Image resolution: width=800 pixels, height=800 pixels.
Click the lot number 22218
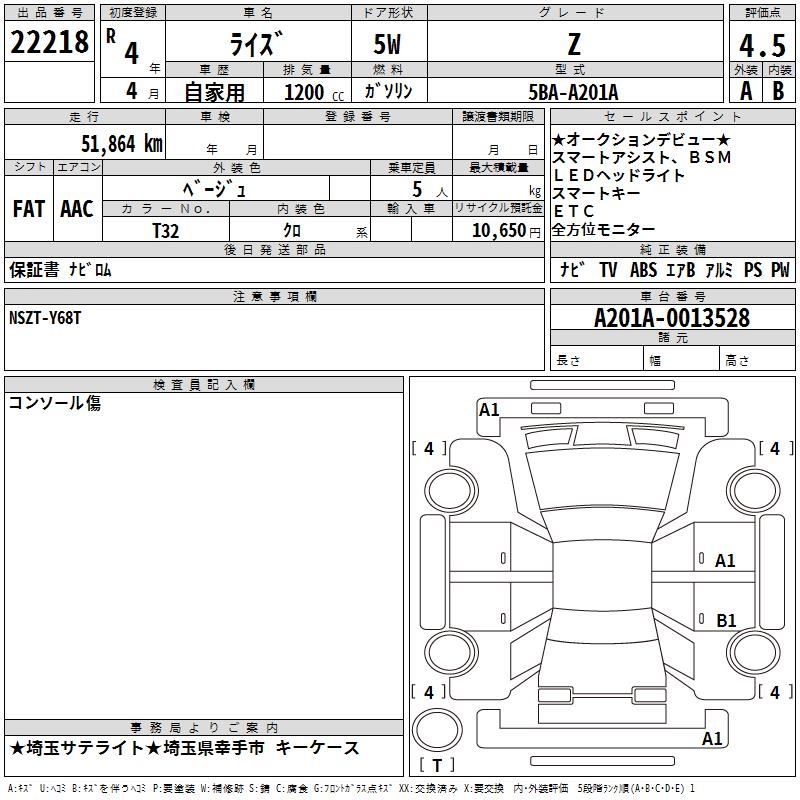[49, 42]
